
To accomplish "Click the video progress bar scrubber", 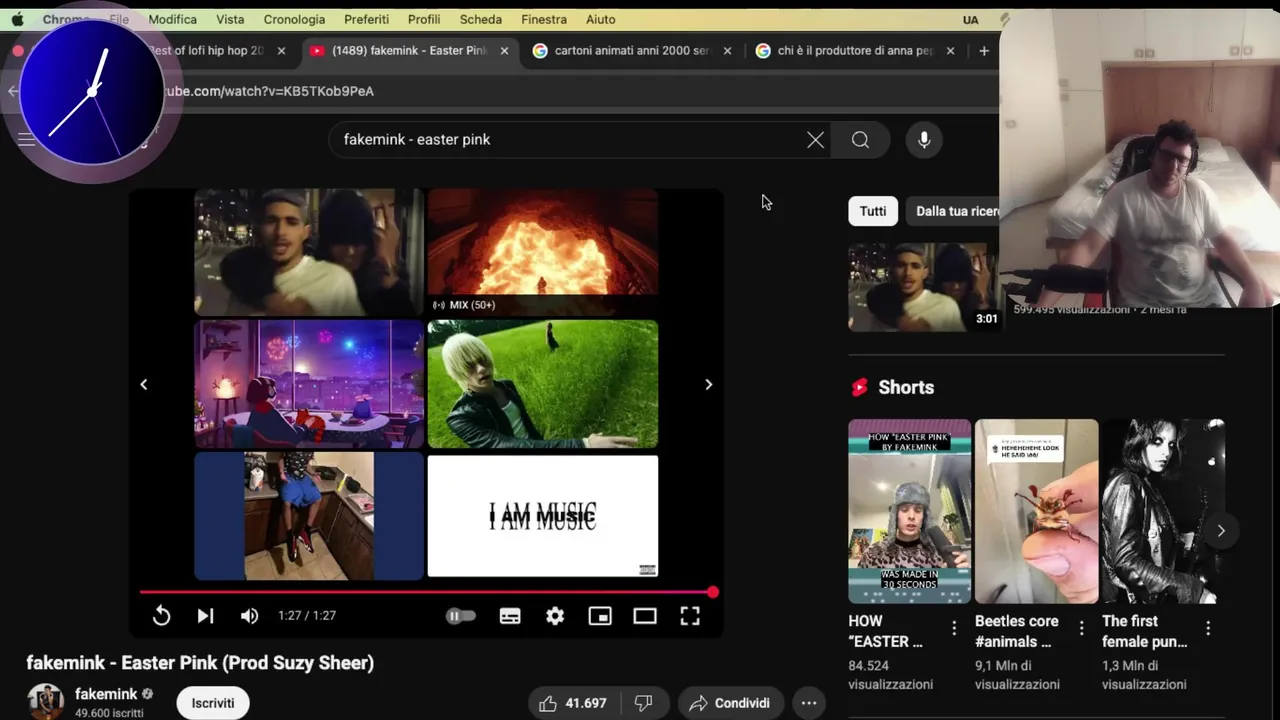I will coord(712,592).
